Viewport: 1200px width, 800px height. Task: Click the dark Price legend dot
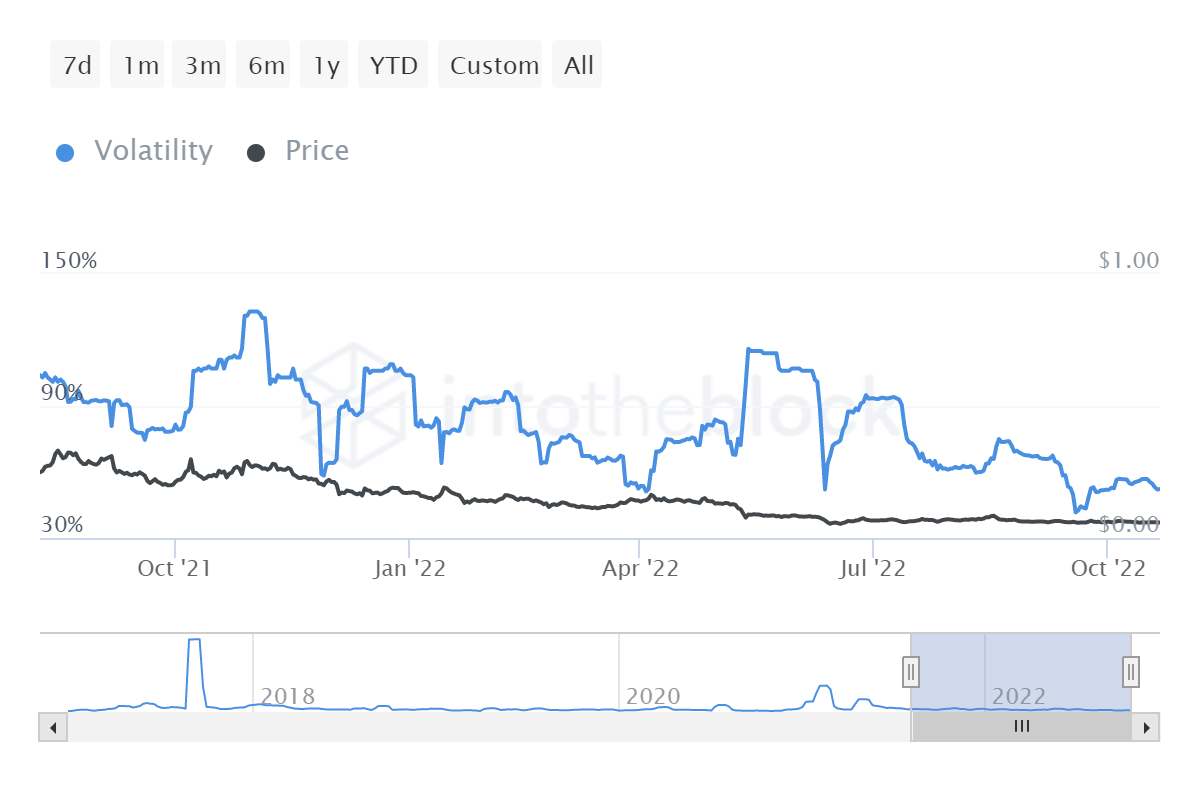256,153
